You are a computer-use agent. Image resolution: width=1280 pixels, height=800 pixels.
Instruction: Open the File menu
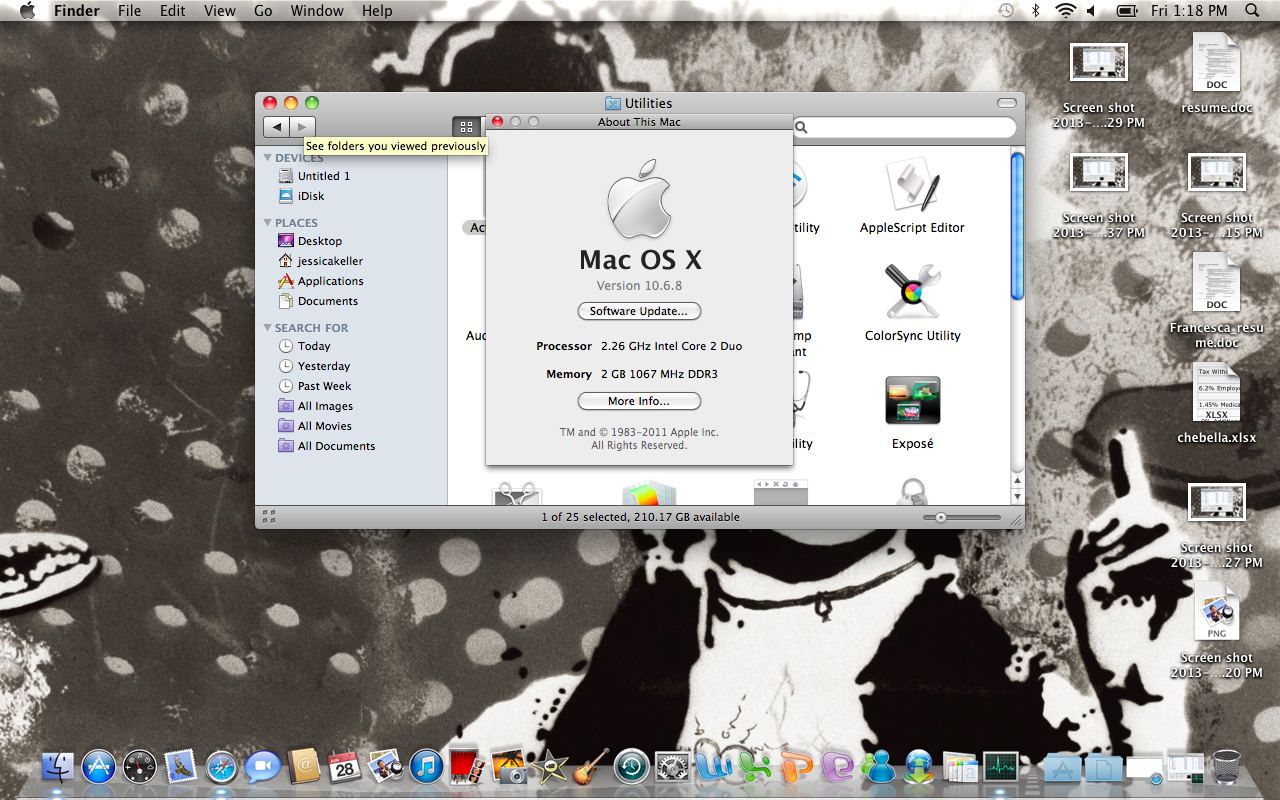tap(129, 11)
